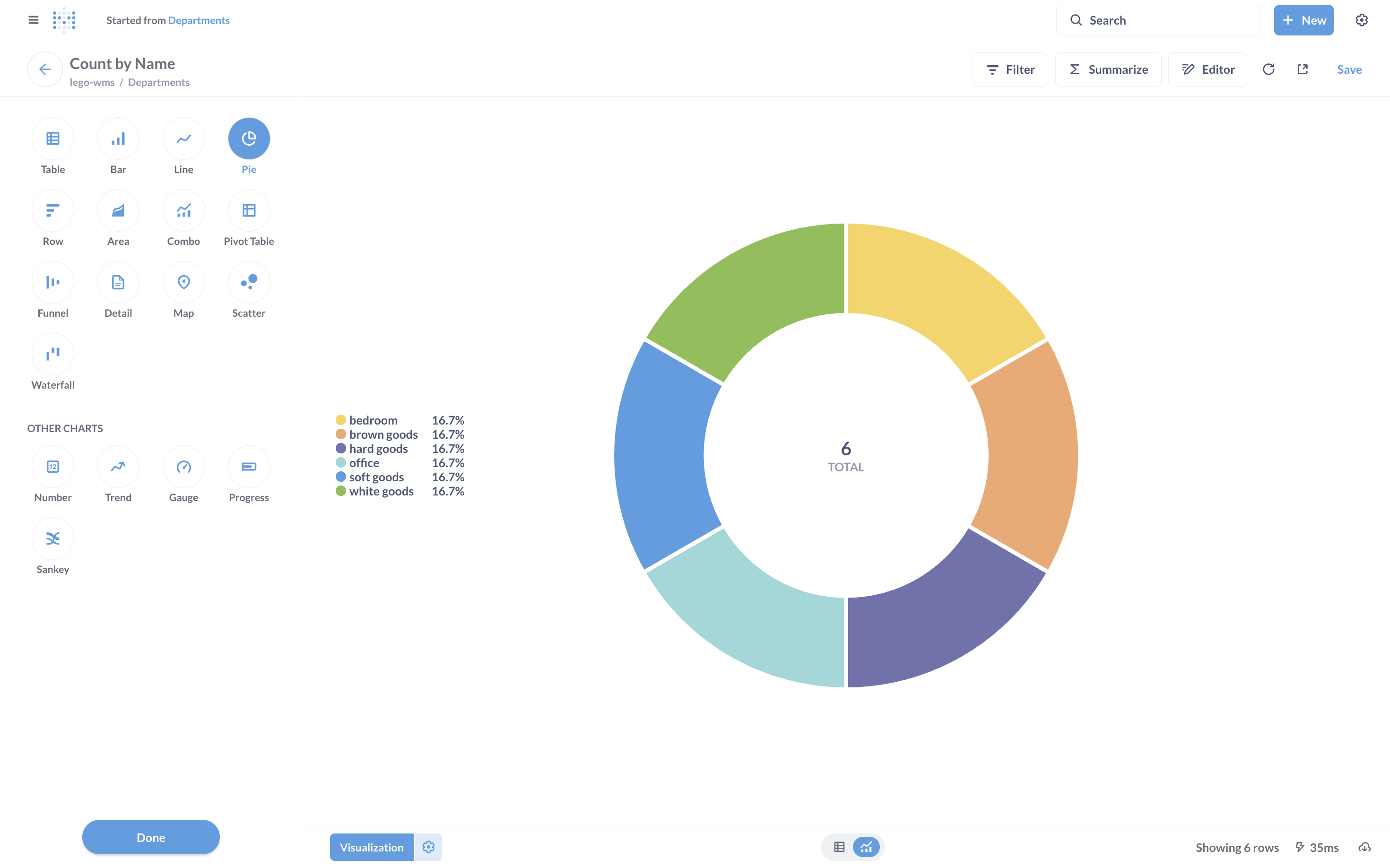Open the download results icon
Screen dimensions: 1390x868
(x=1365, y=847)
